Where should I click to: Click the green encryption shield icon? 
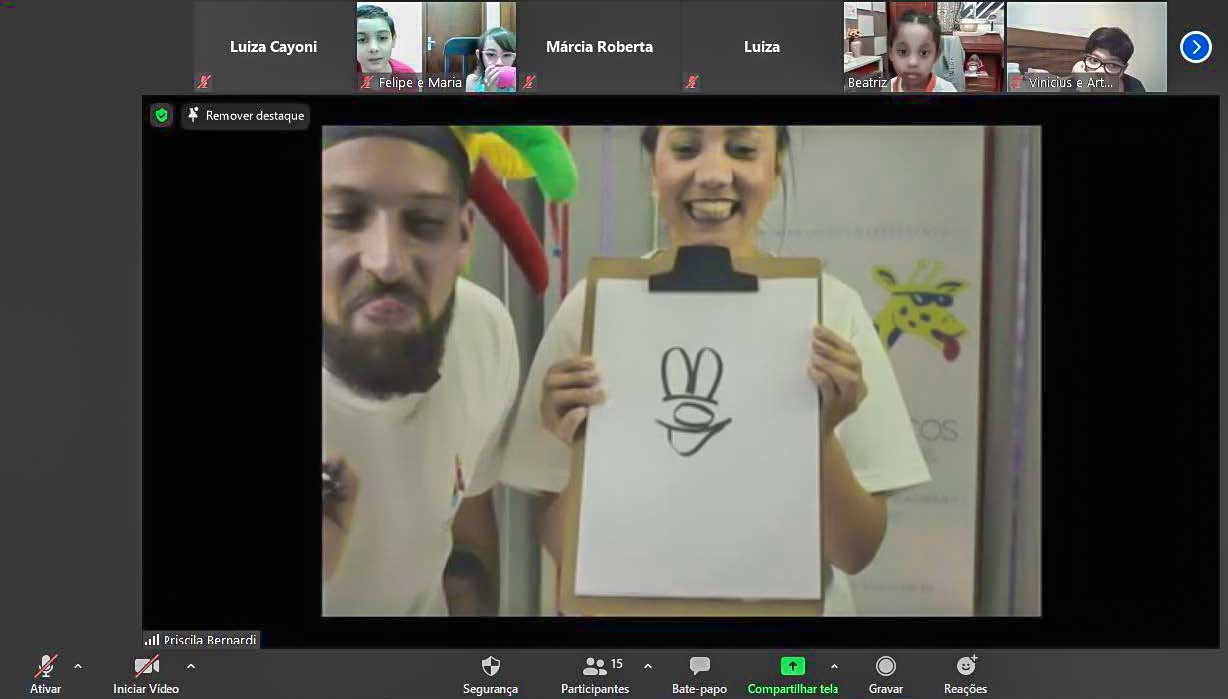click(x=161, y=116)
